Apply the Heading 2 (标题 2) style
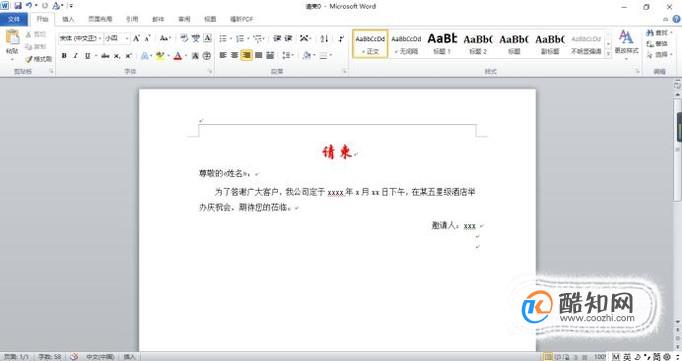This screenshot has width=682, height=361. point(478,44)
